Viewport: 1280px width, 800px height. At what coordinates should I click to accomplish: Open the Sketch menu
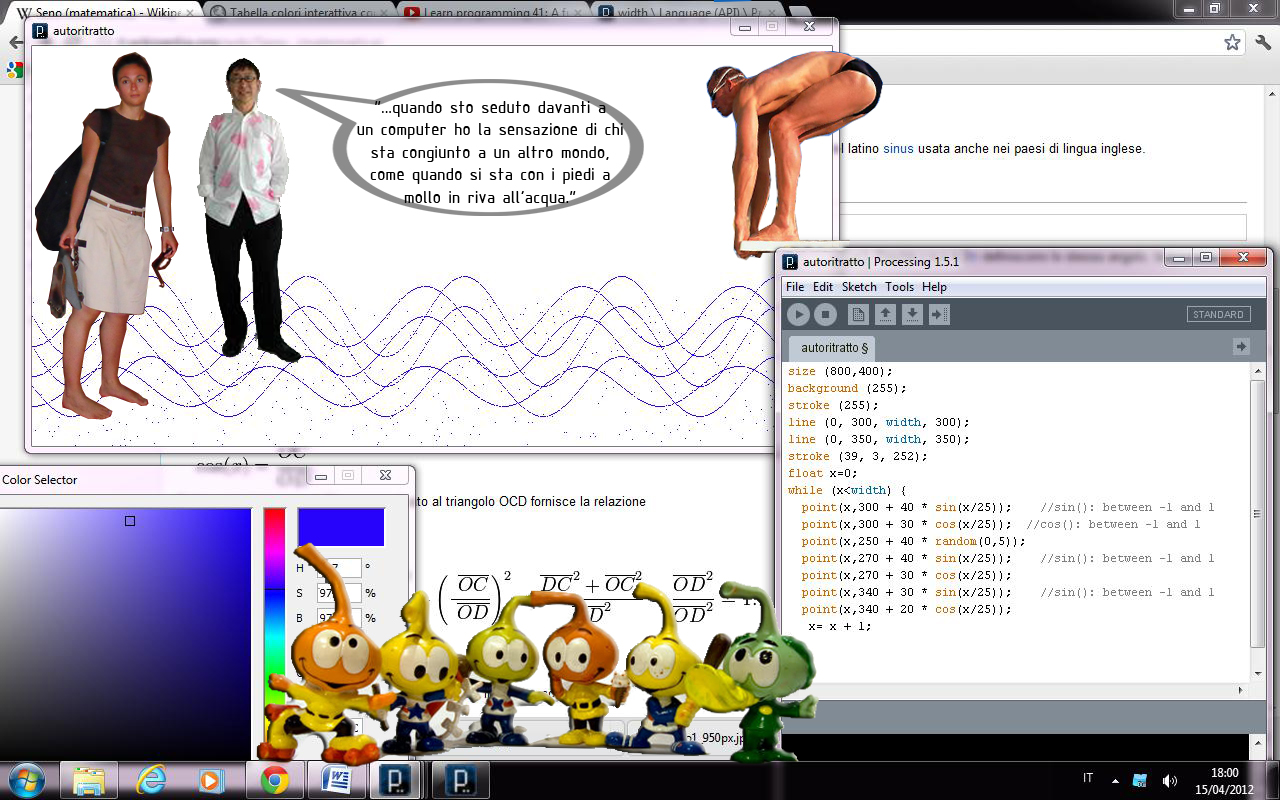(x=859, y=287)
